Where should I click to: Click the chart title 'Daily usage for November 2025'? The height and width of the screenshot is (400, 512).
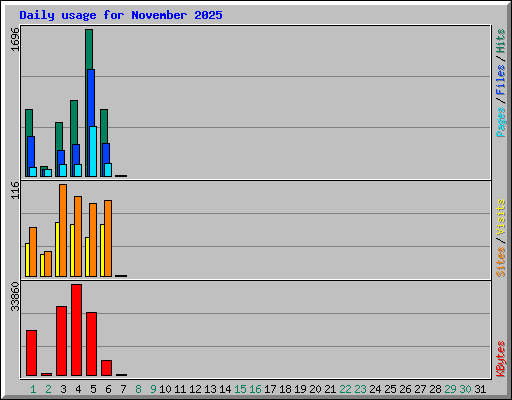point(121,15)
